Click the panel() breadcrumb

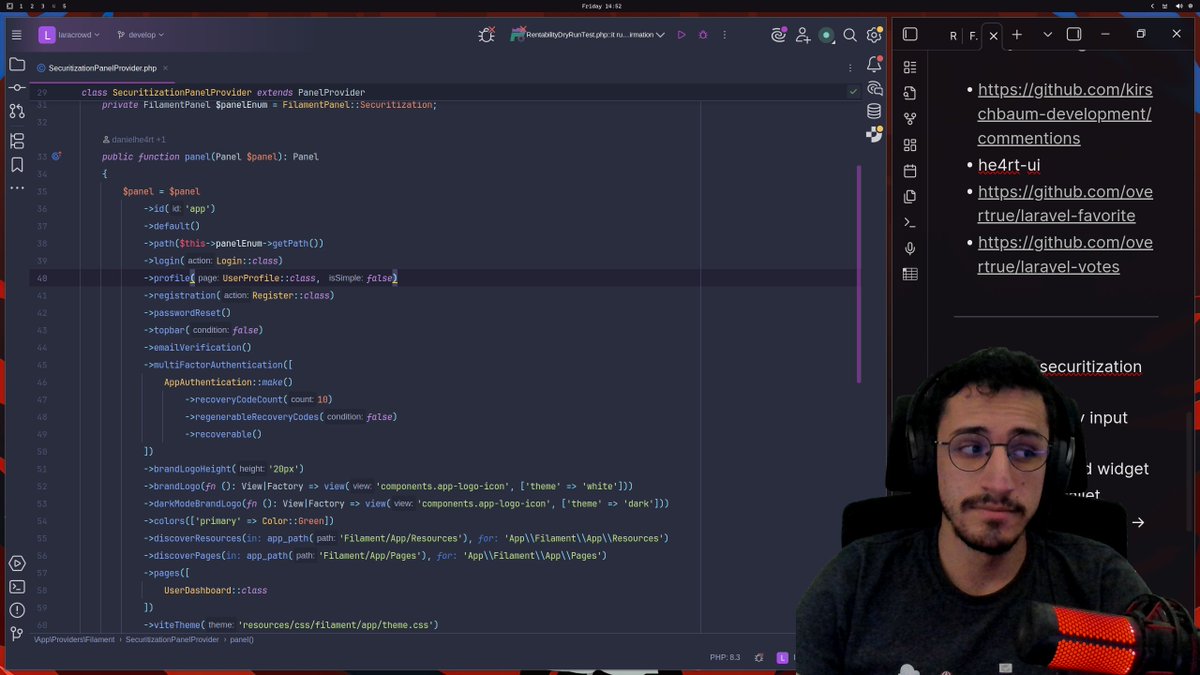[x=241, y=639]
